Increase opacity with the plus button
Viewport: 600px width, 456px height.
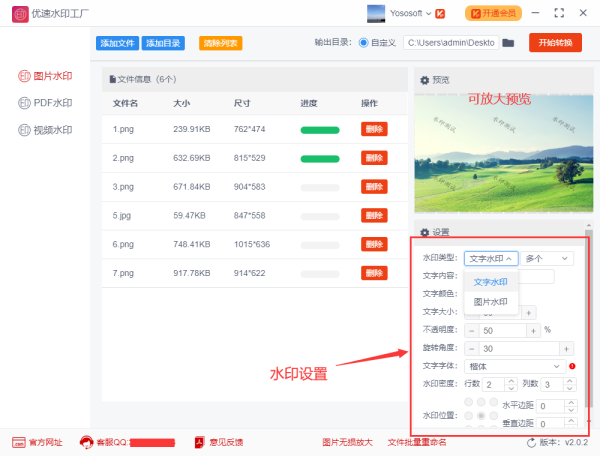tap(534, 330)
